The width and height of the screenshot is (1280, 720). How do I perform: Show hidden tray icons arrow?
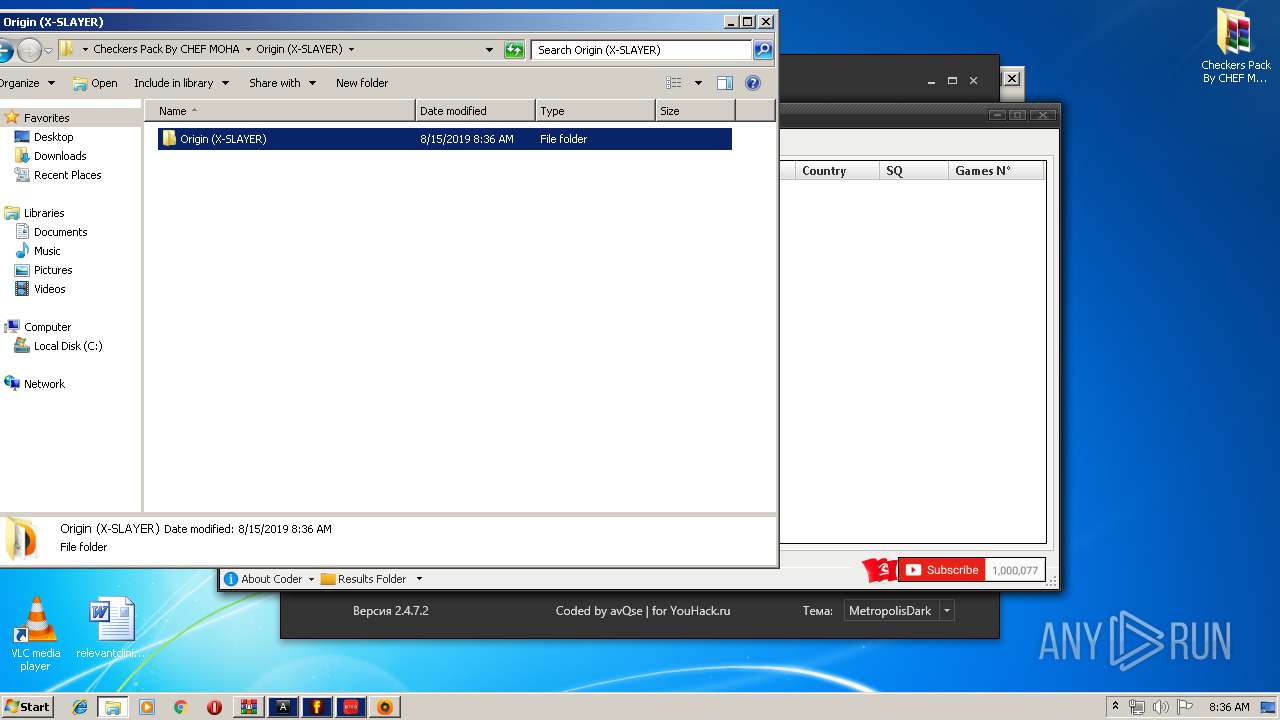(x=1116, y=707)
